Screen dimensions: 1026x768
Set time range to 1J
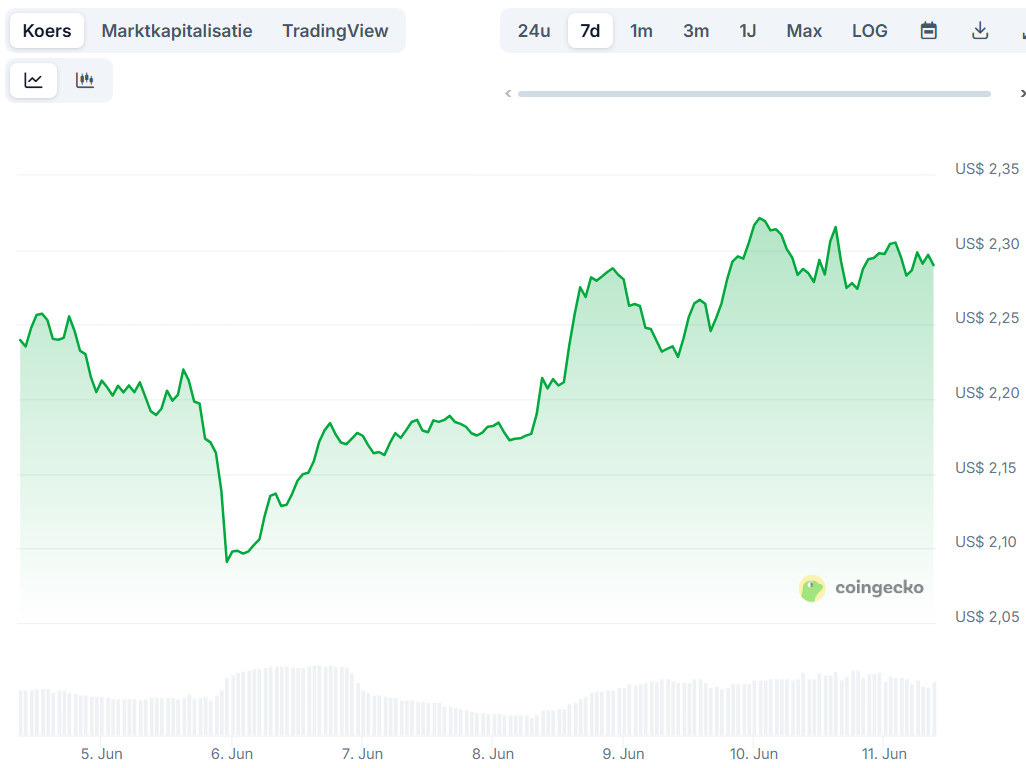pyautogui.click(x=748, y=31)
